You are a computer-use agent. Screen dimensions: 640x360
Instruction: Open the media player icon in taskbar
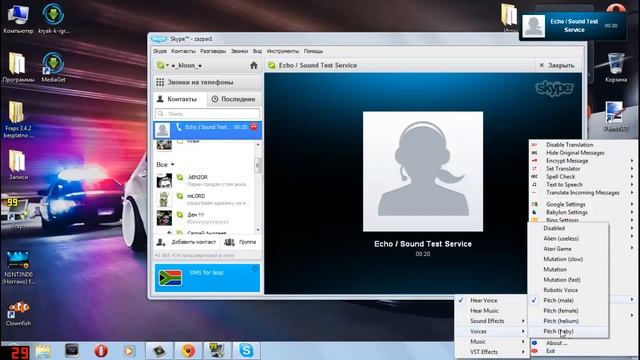(129, 351)
